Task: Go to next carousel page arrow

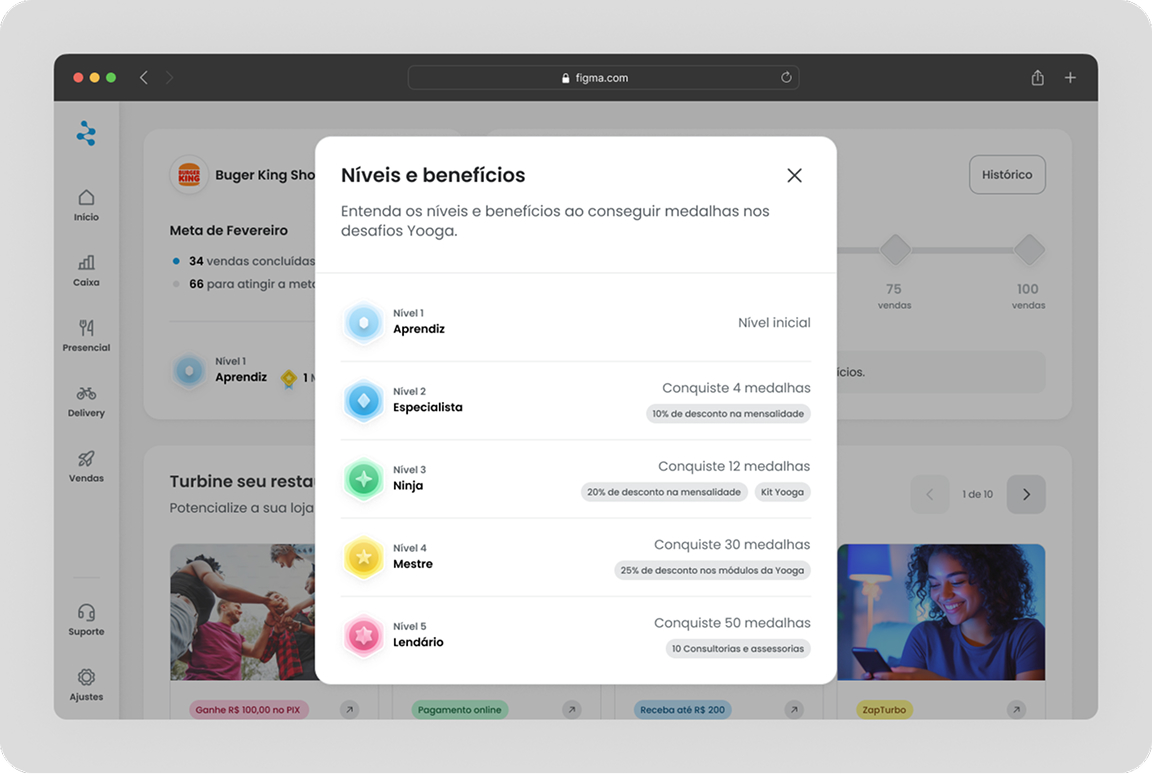Action: click(1026, 494)
